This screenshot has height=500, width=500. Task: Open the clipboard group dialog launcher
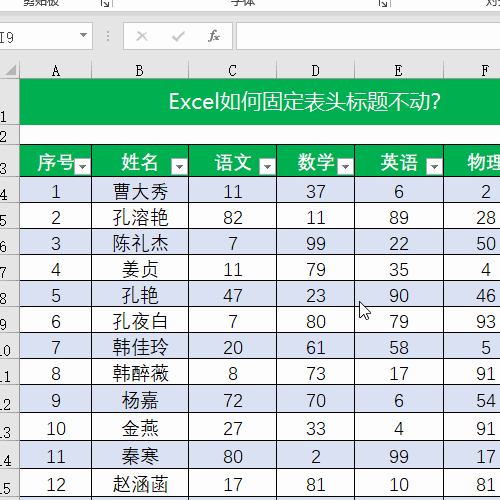point(105,3)
